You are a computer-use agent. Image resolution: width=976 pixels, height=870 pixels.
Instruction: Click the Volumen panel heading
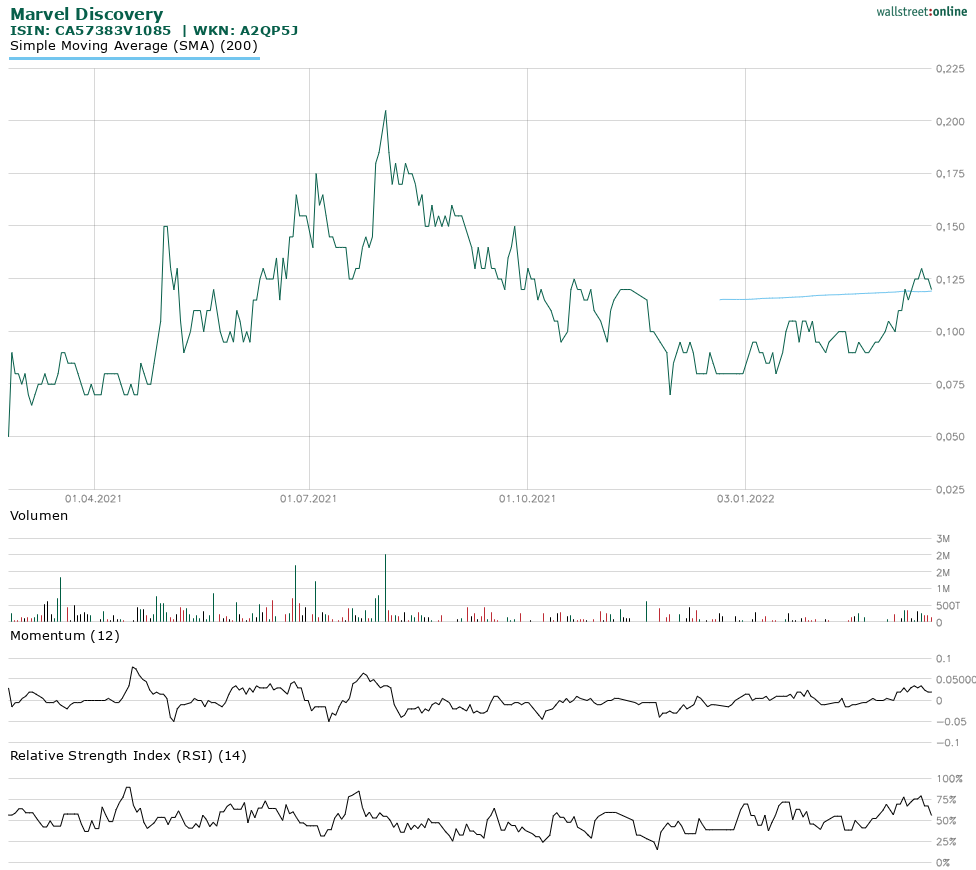[x=39, y=515]
